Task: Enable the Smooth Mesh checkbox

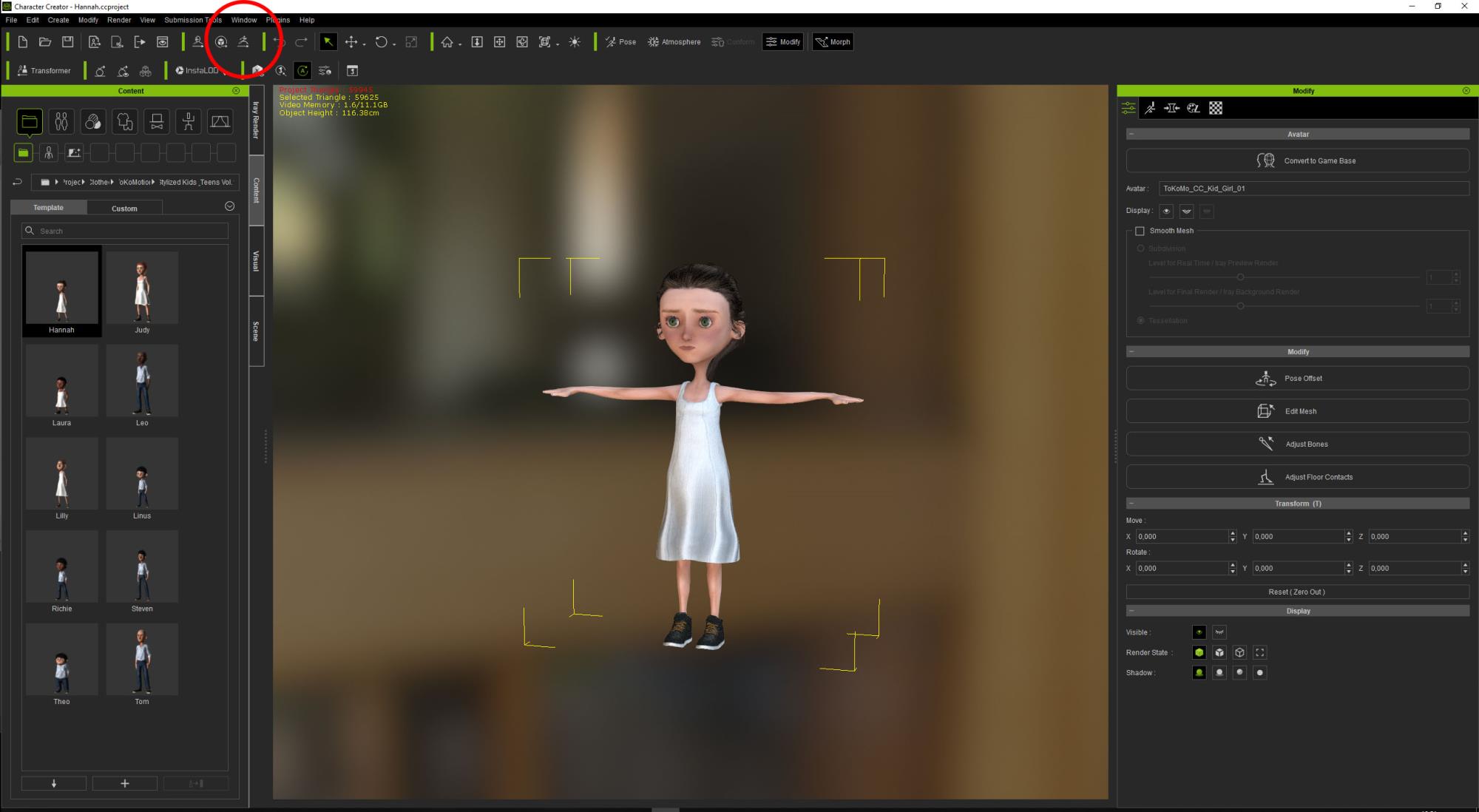Action: 1140,231
